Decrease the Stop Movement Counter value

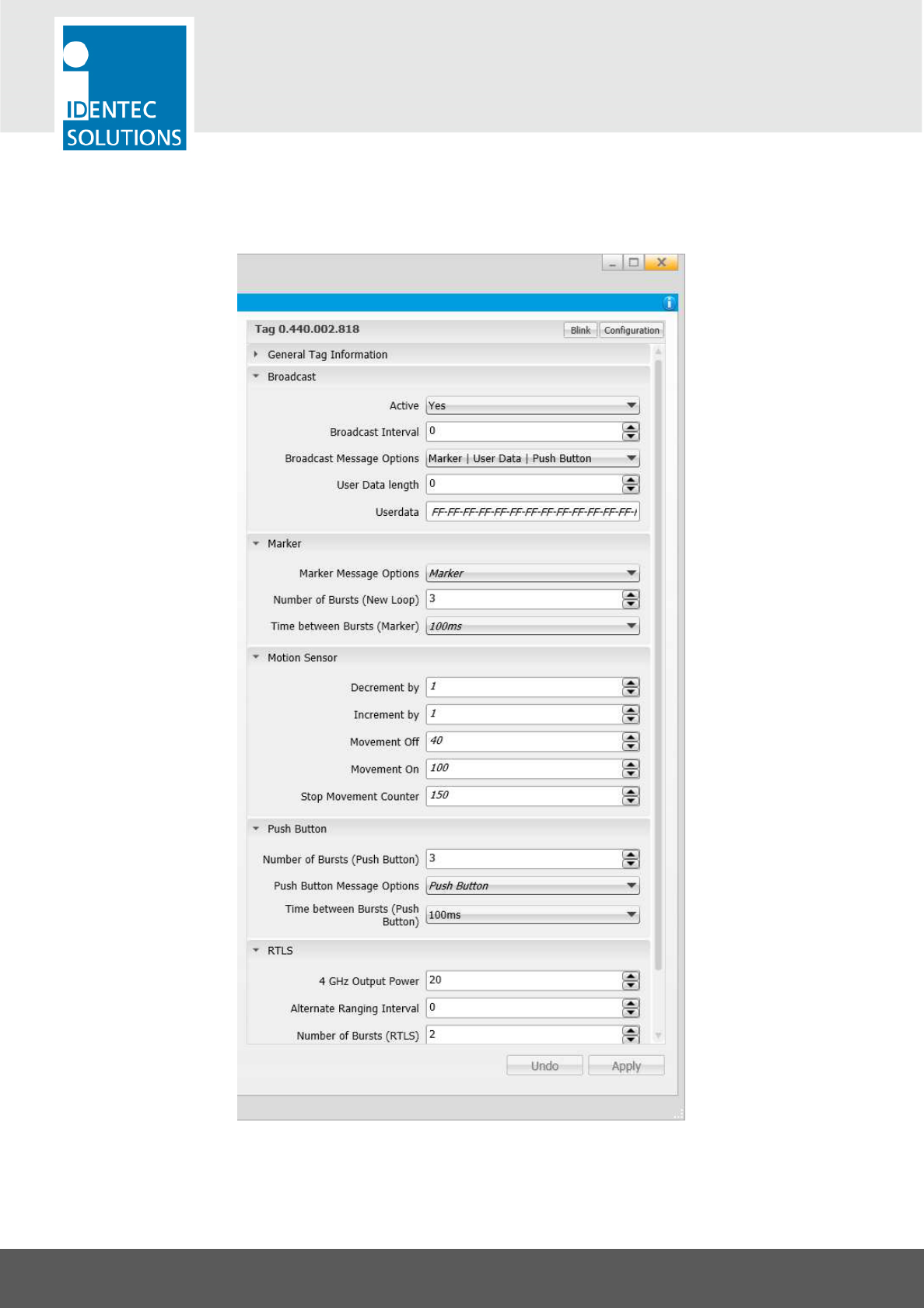click(631, 801)
